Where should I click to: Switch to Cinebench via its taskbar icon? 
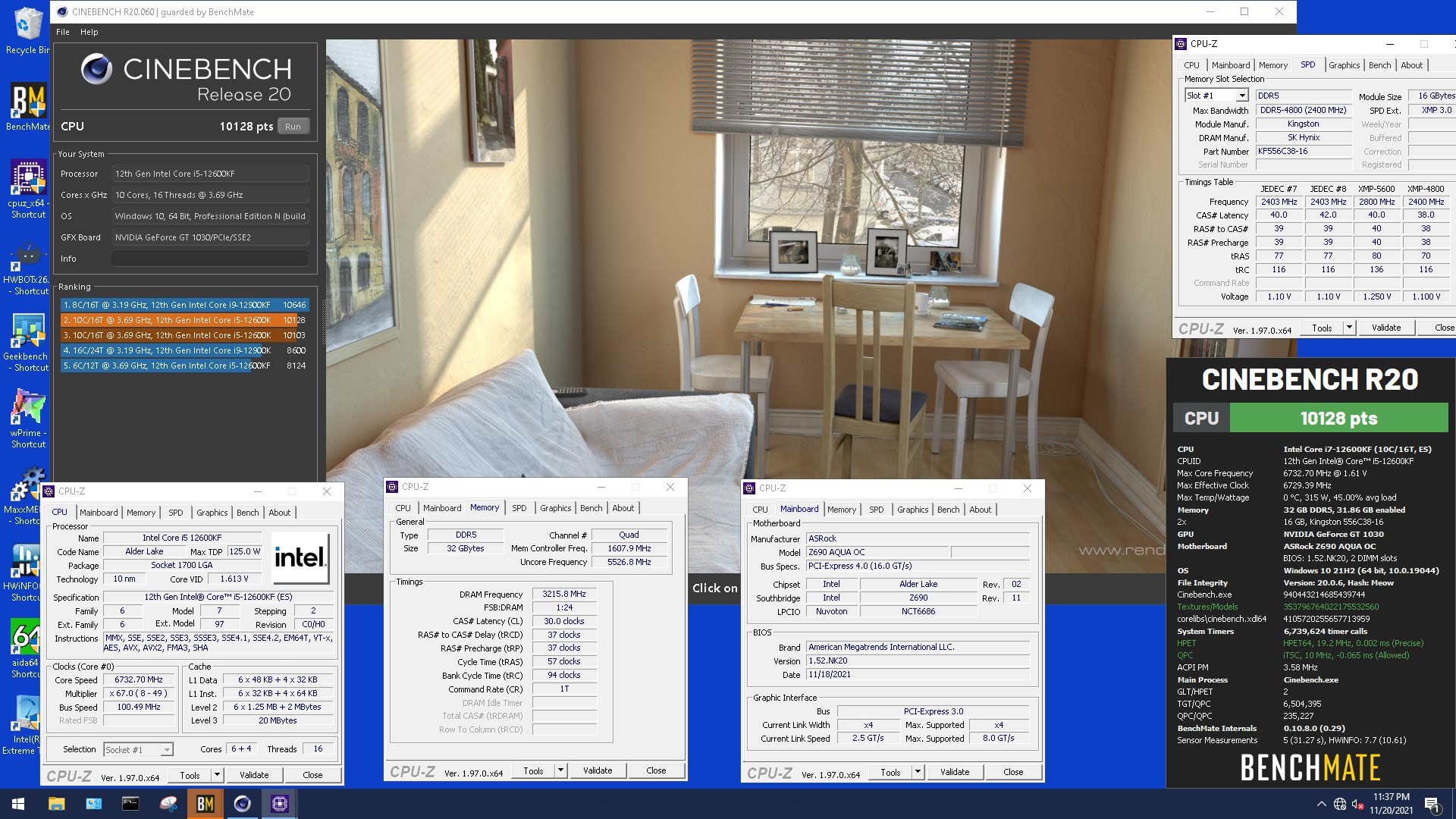click(x=242, y=804)
